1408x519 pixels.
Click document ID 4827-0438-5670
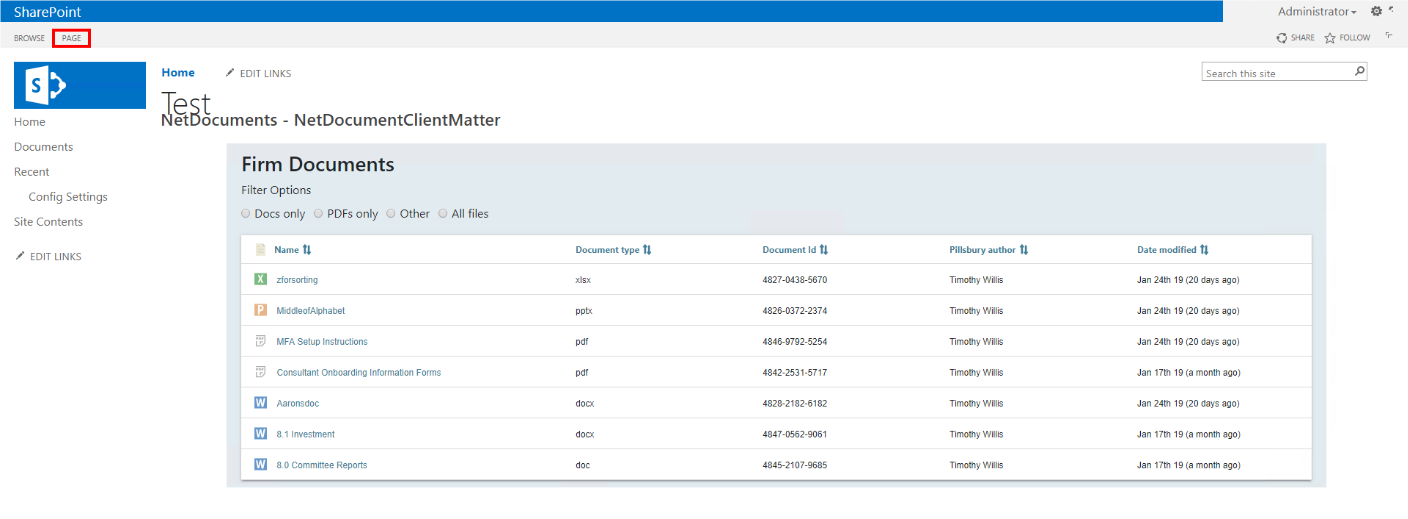(x=794, y=280)
